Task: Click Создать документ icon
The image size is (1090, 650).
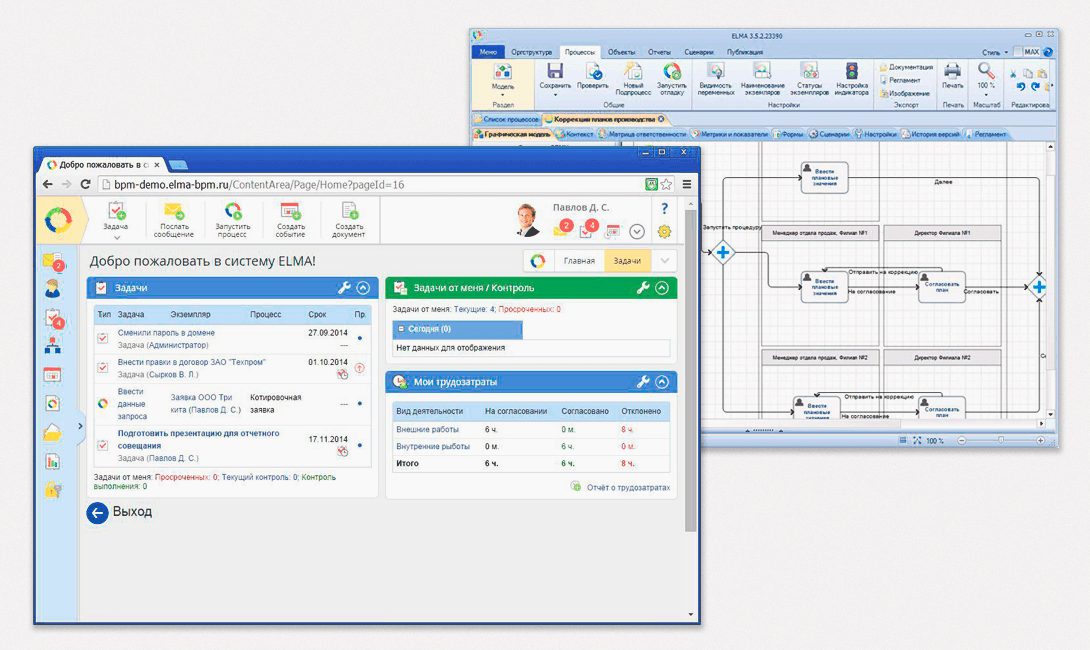Action: 349,210
